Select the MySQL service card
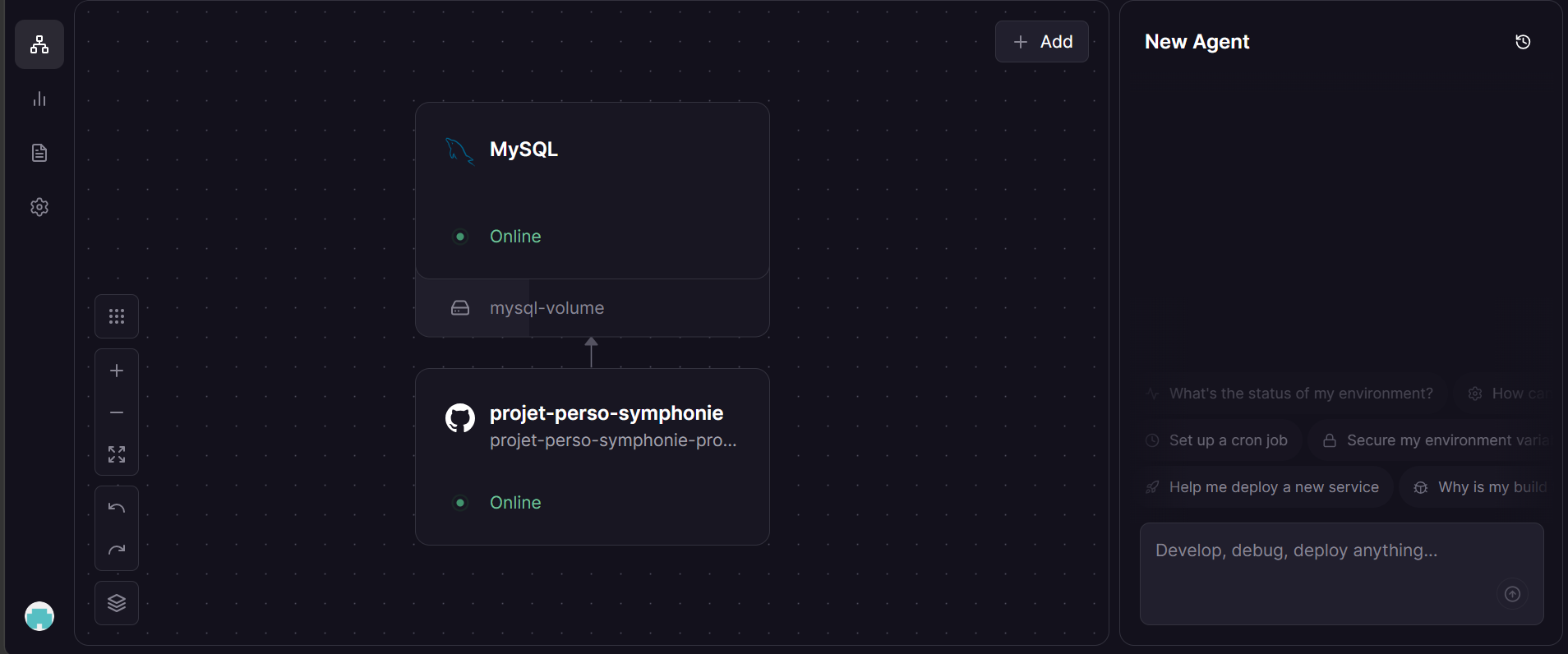 pyautogui.click(x=592, y=191)
